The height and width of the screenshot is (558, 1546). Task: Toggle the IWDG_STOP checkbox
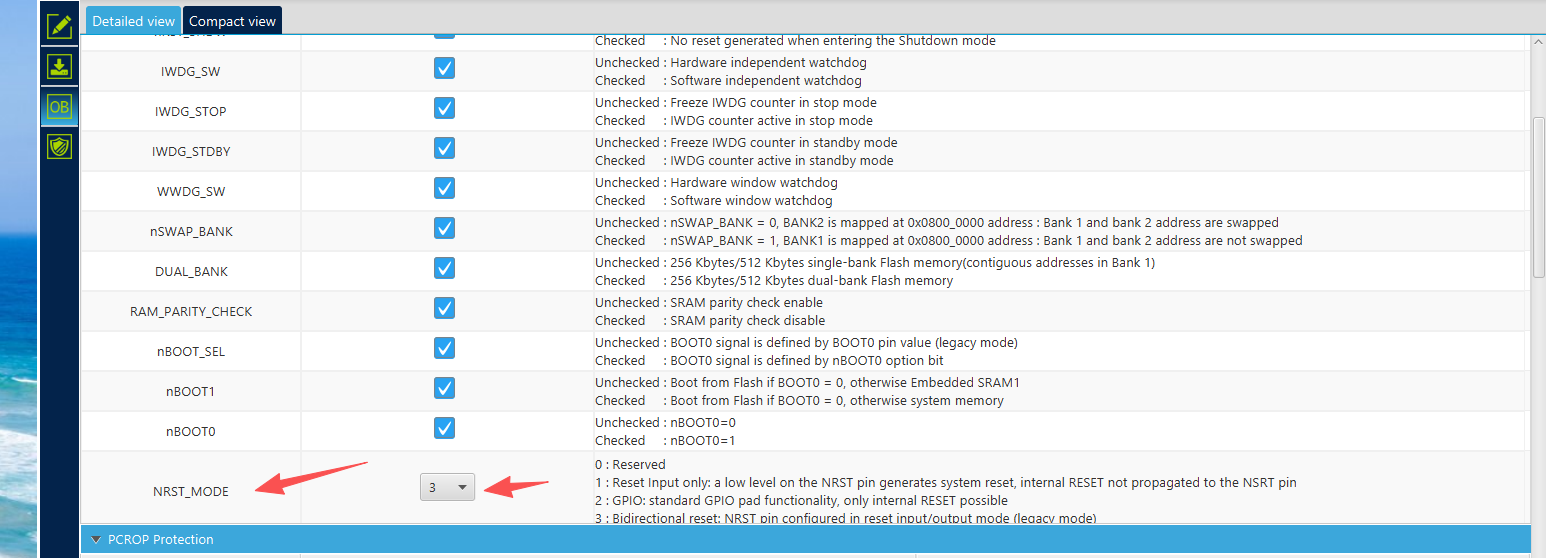pos(445,108)
